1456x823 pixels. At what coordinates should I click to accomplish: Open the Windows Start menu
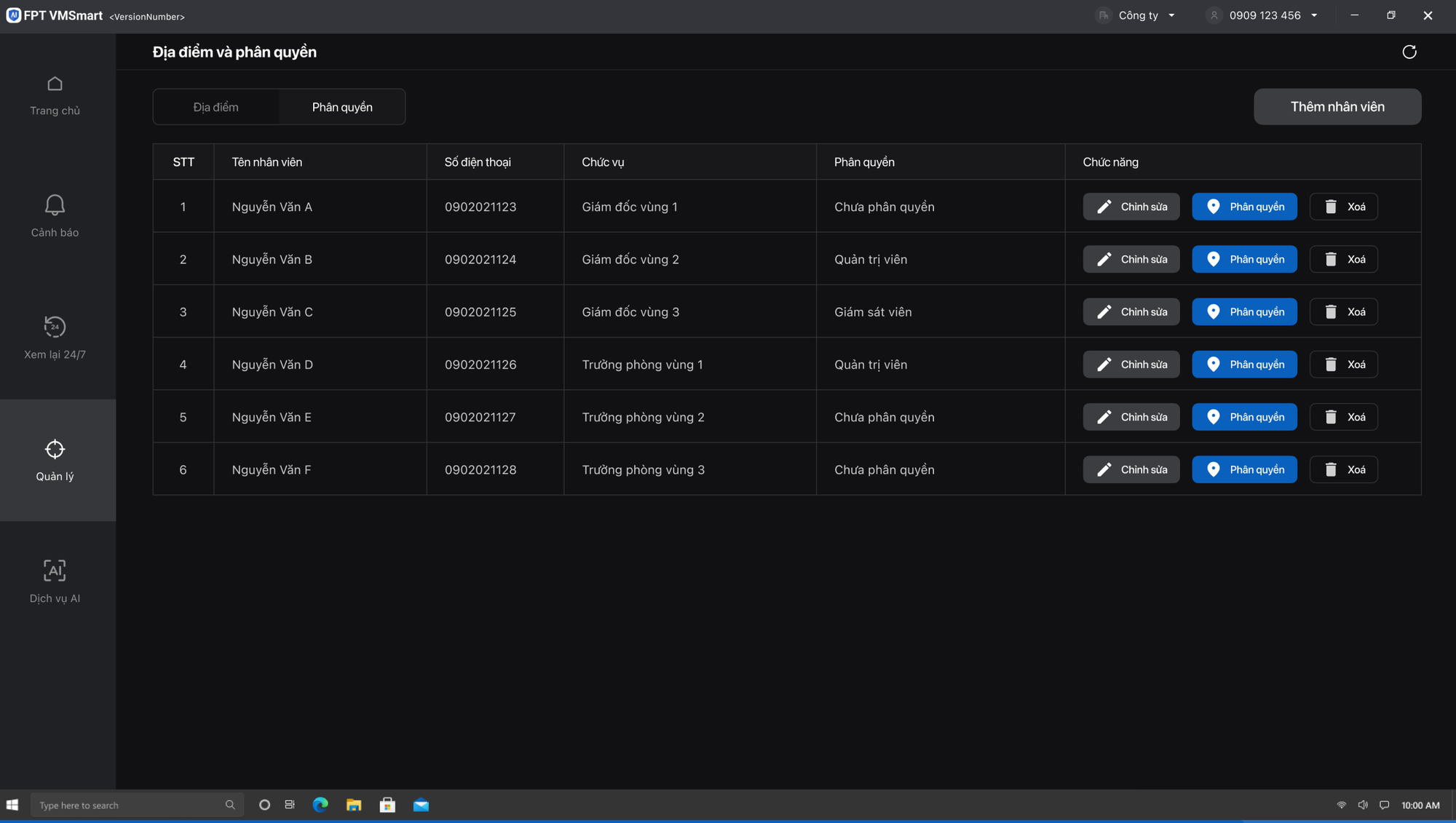12,805
